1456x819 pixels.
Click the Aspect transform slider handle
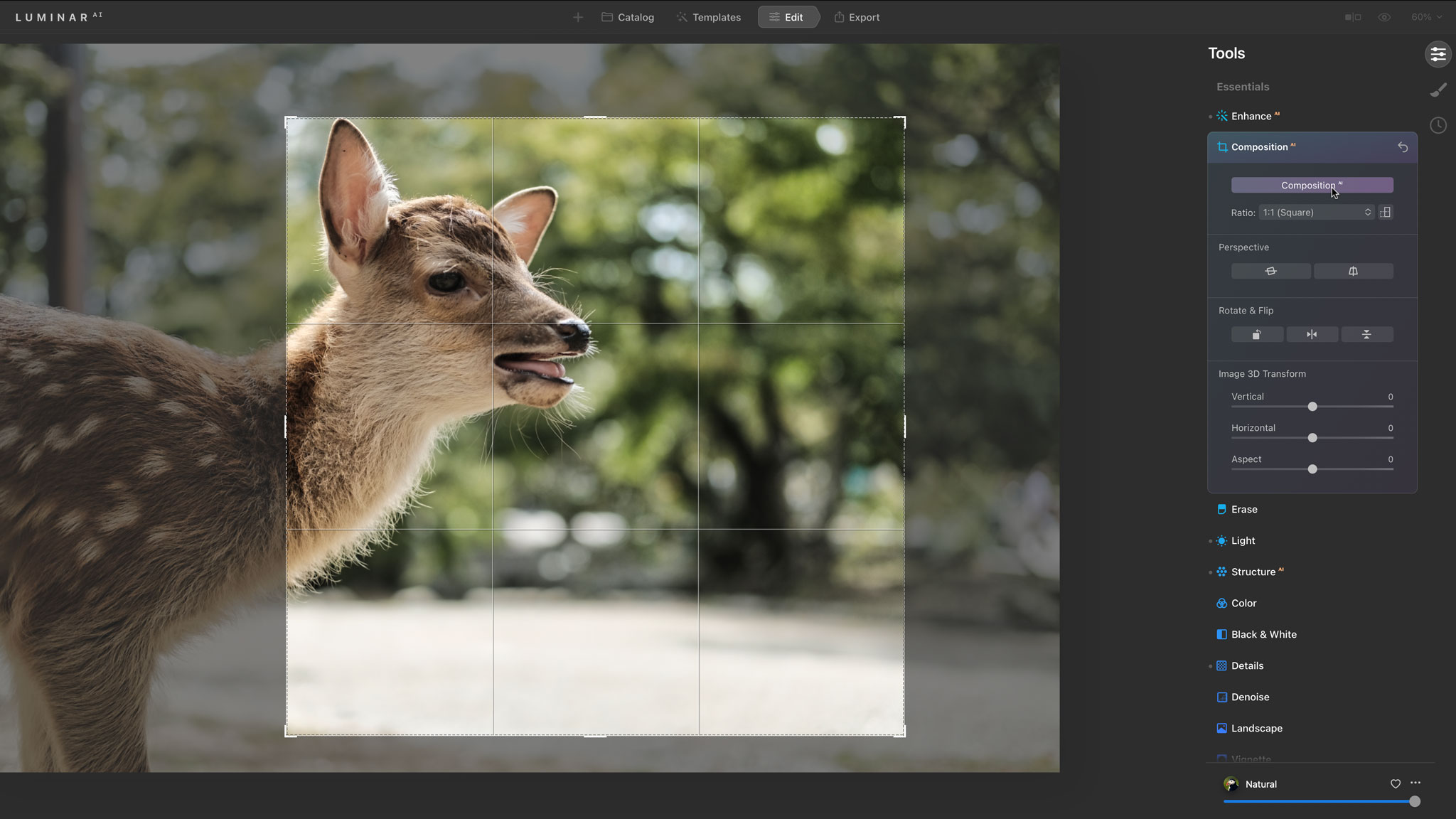1312,469
